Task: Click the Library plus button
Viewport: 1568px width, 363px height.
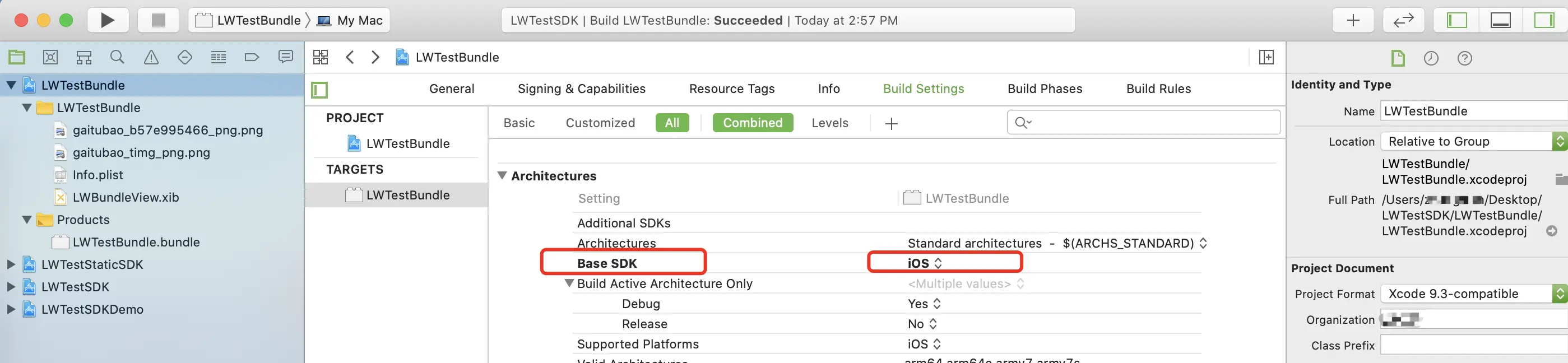Action: pos(1352,20)
